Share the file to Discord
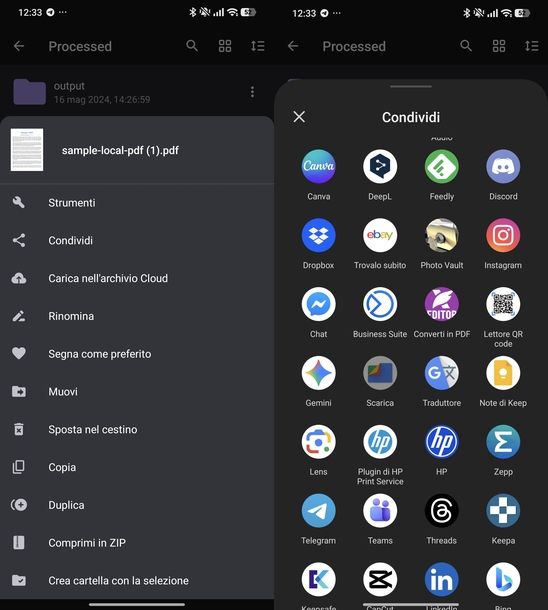The width and height of the screenshot is (548, 610). point(503,167)
